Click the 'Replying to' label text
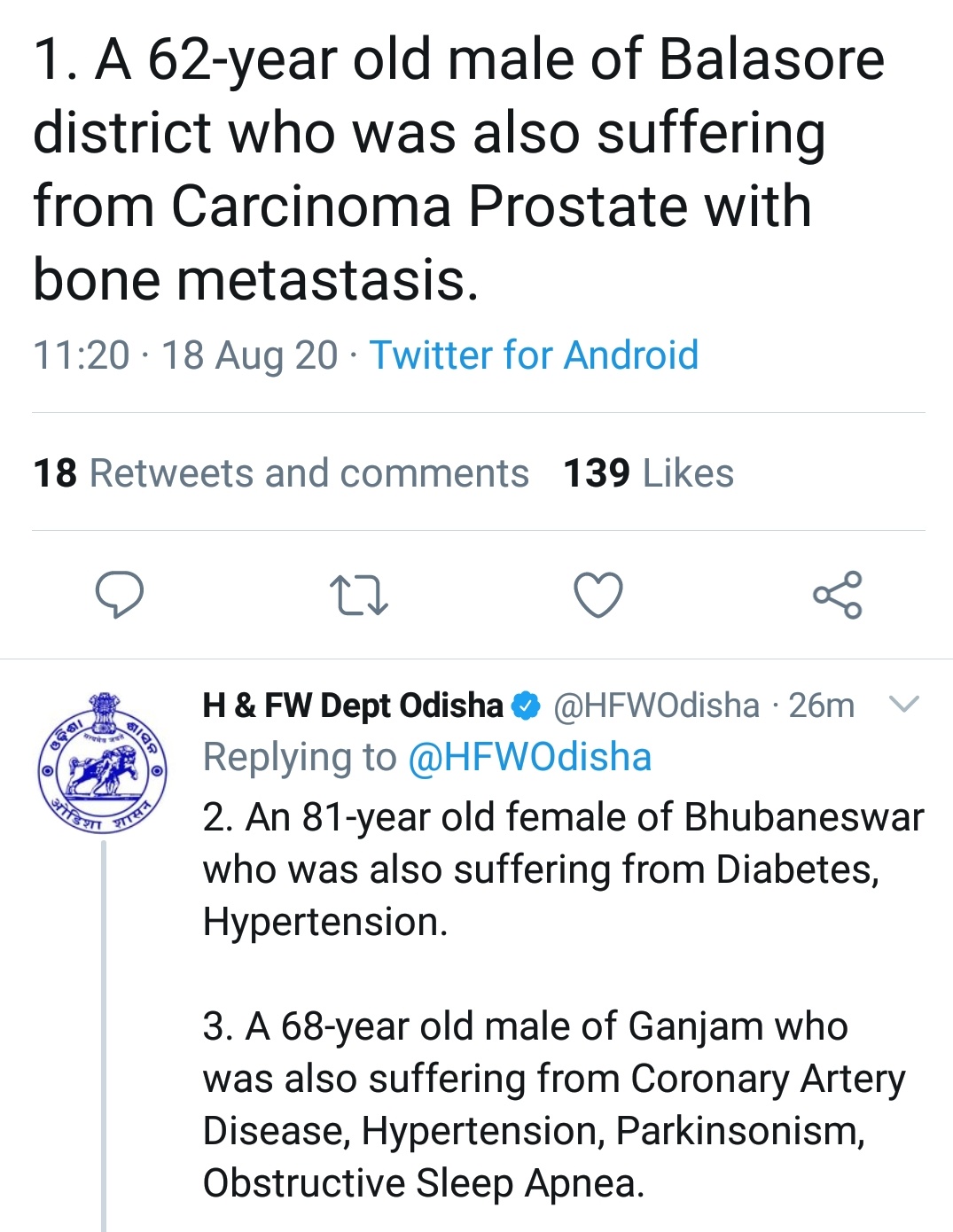The width and height of the screenshot is (953, 1232). pyautogui.click(x=299, y=758)
